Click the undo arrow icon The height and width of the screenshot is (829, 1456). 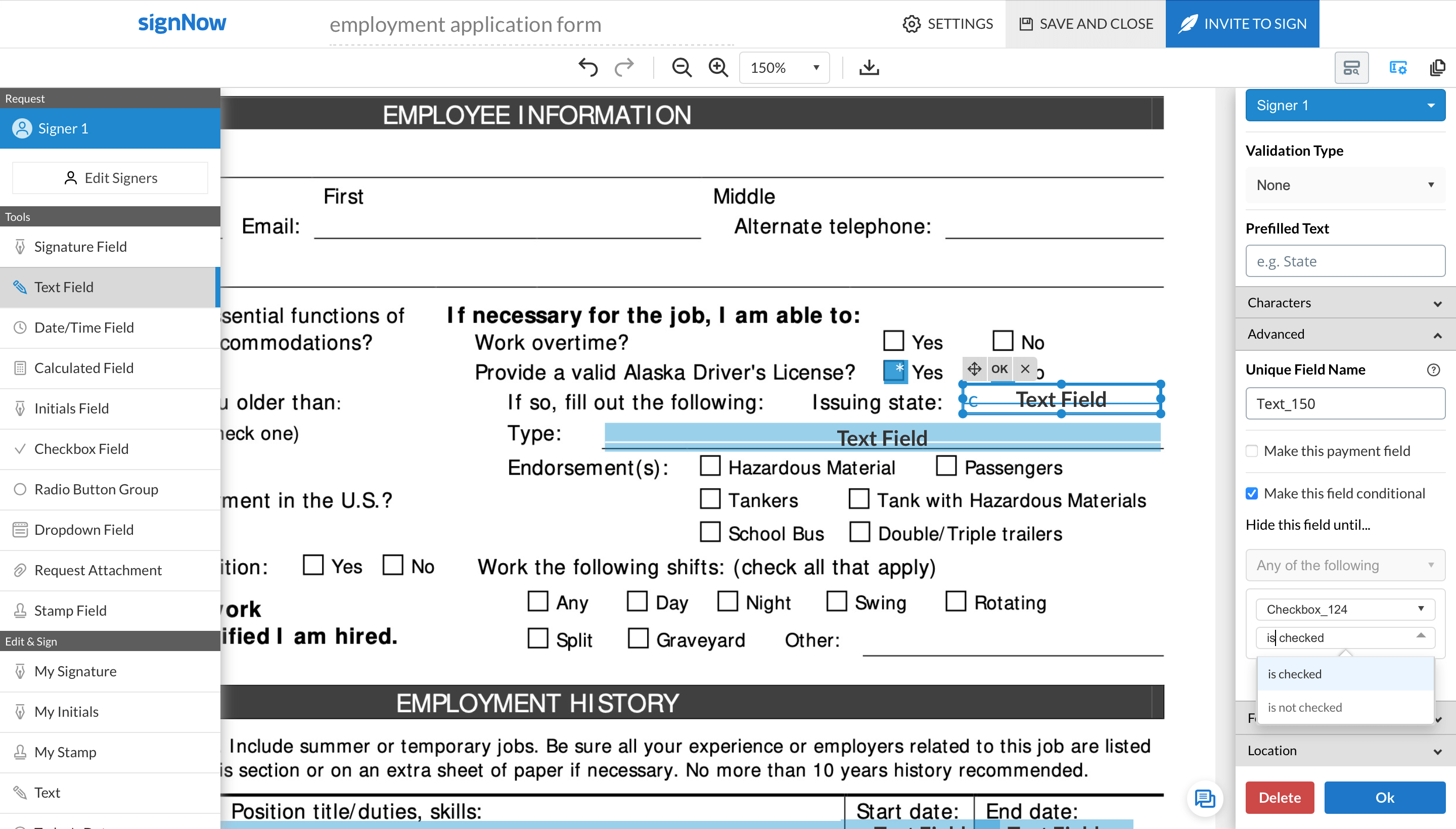(x=587, y=68)
